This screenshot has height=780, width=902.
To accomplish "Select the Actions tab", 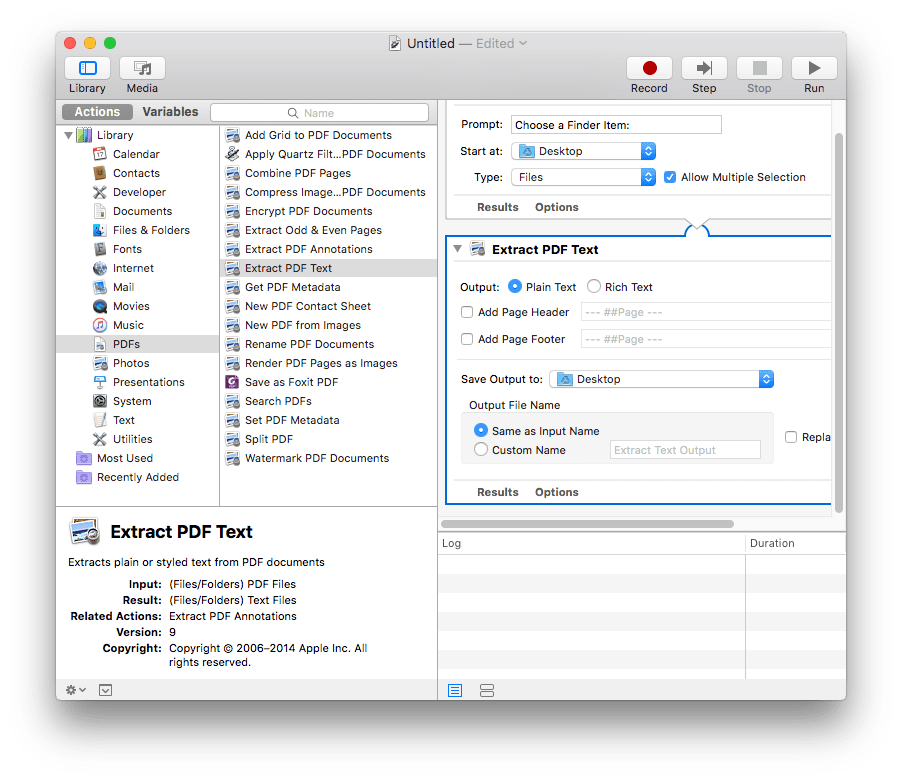I will [96, 111].
